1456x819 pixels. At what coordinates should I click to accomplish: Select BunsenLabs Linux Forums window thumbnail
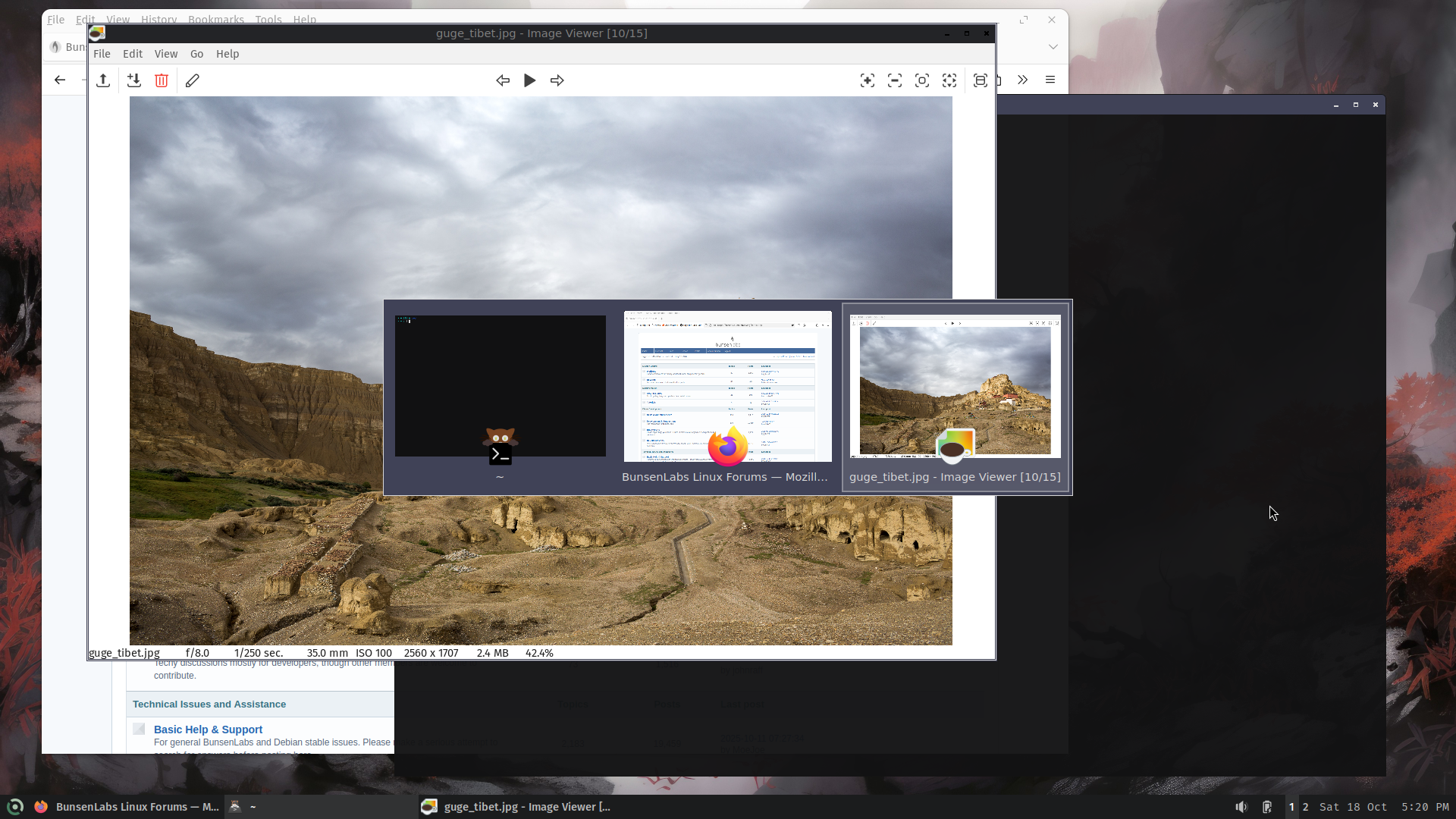click(727, 387)
